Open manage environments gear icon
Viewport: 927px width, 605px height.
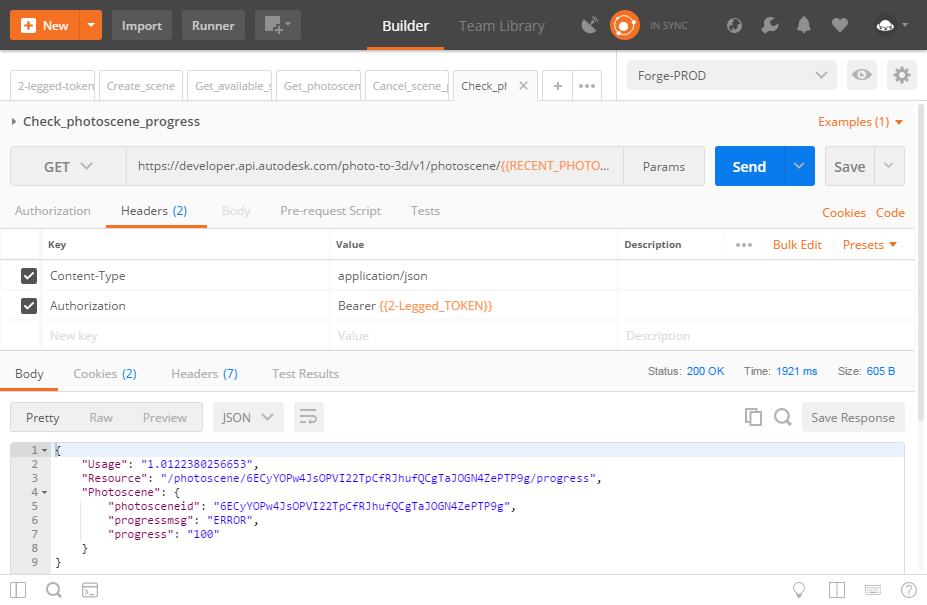[902, 75]
